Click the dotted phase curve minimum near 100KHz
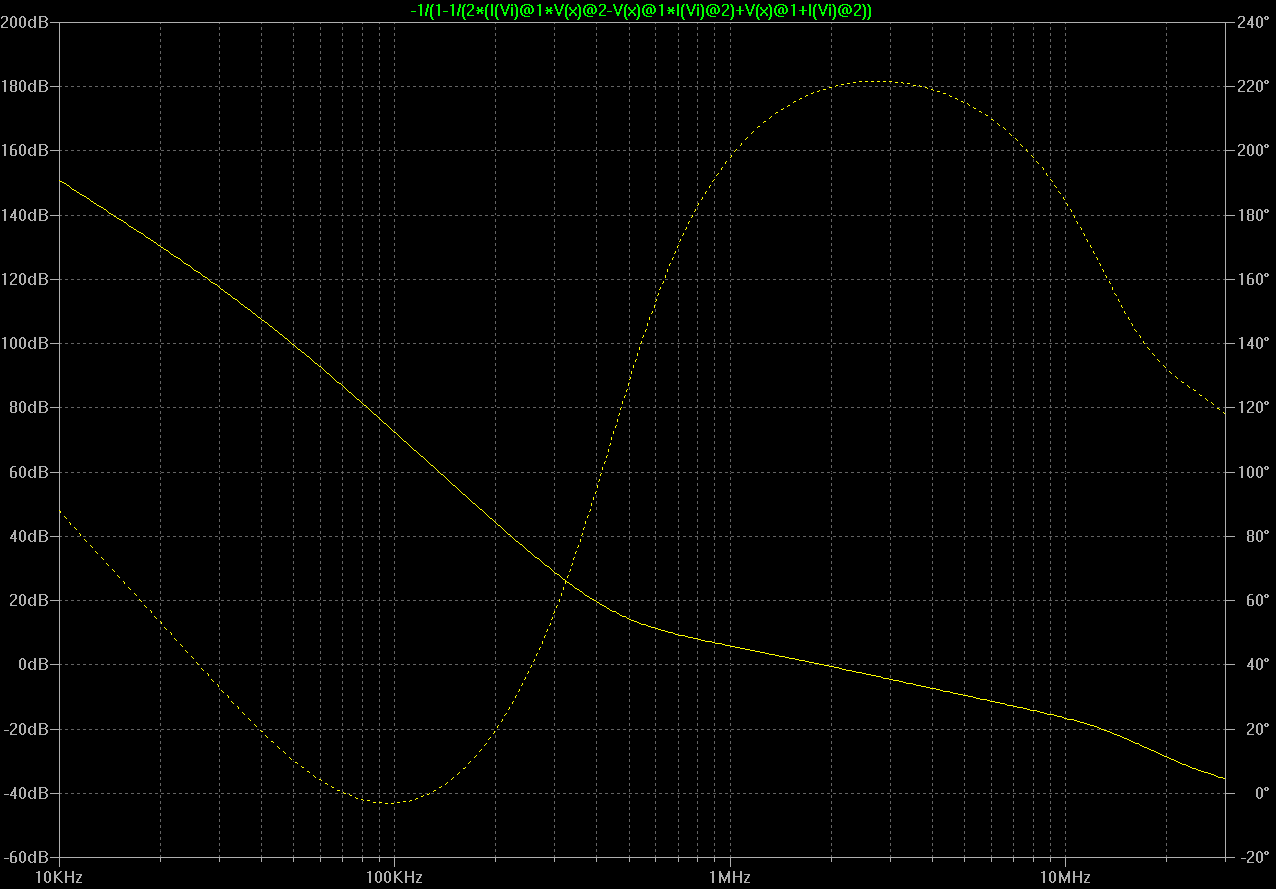 (x=390, y=803)
